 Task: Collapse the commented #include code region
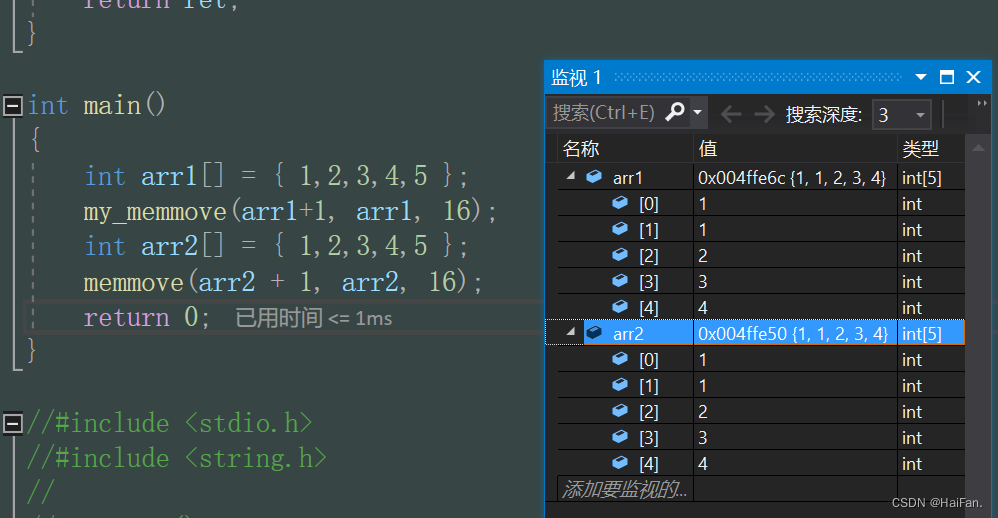pyautogui.click(x=12, y=423)
